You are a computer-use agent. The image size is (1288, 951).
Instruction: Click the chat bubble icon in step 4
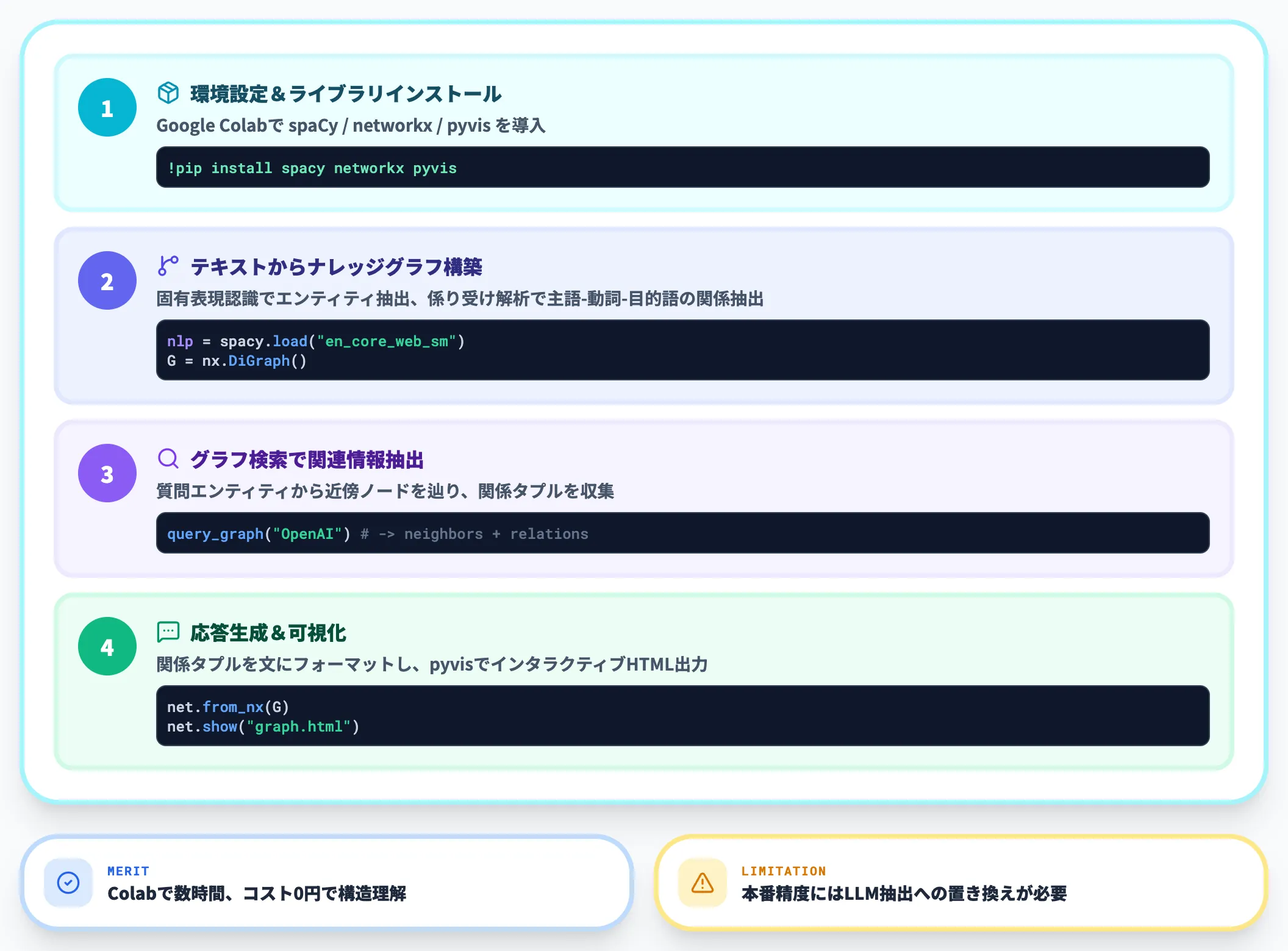168,632
